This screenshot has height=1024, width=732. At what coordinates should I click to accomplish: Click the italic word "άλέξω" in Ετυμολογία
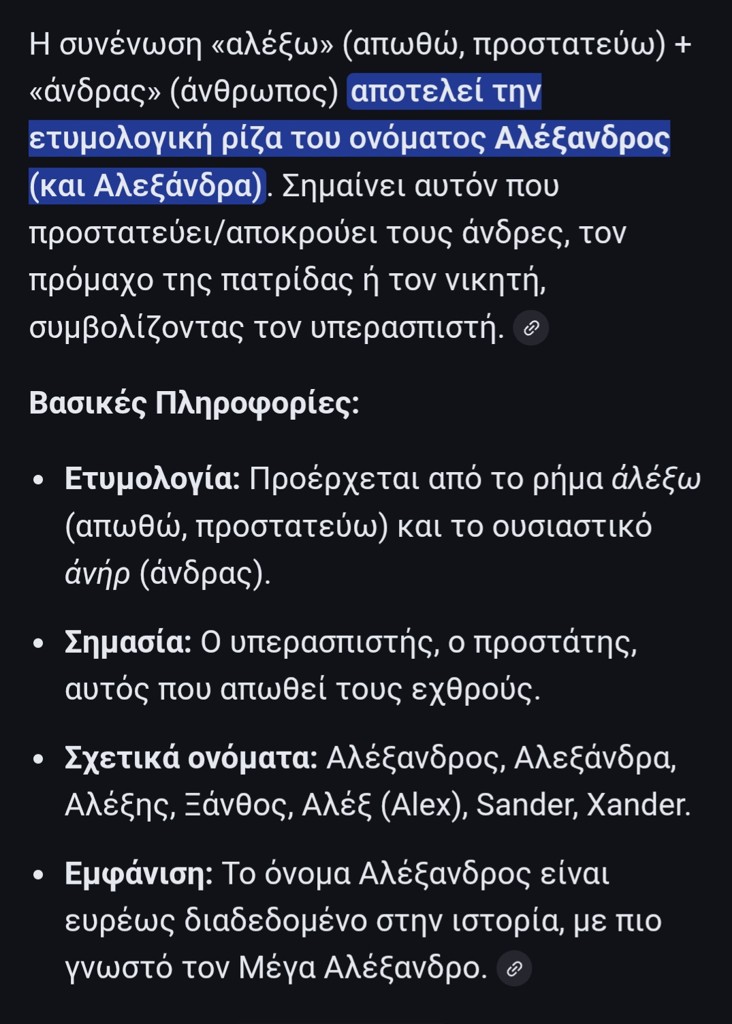656,479
